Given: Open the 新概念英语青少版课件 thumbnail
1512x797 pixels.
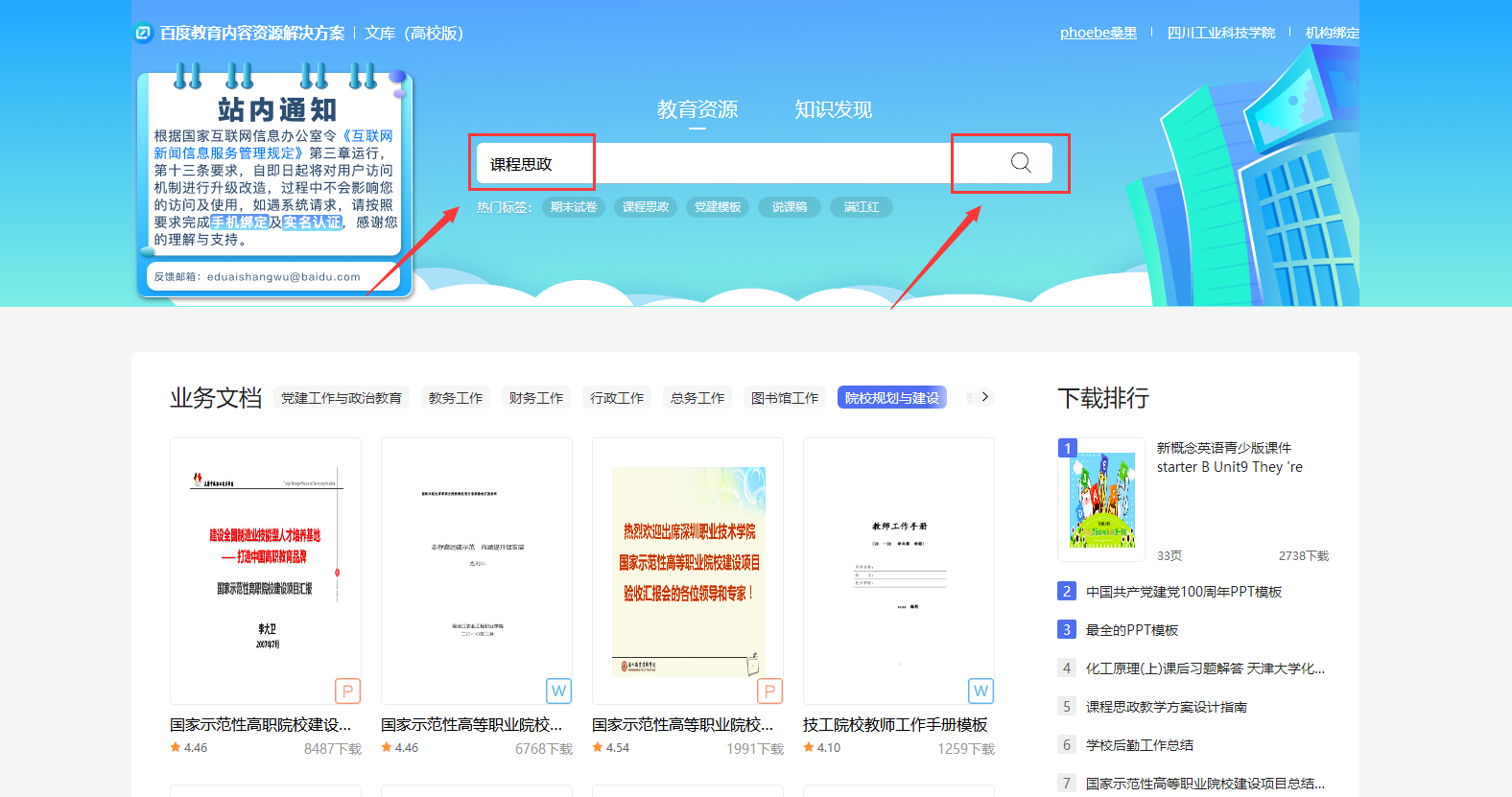Looking at the screenshot, I should tap(1101, 500).
